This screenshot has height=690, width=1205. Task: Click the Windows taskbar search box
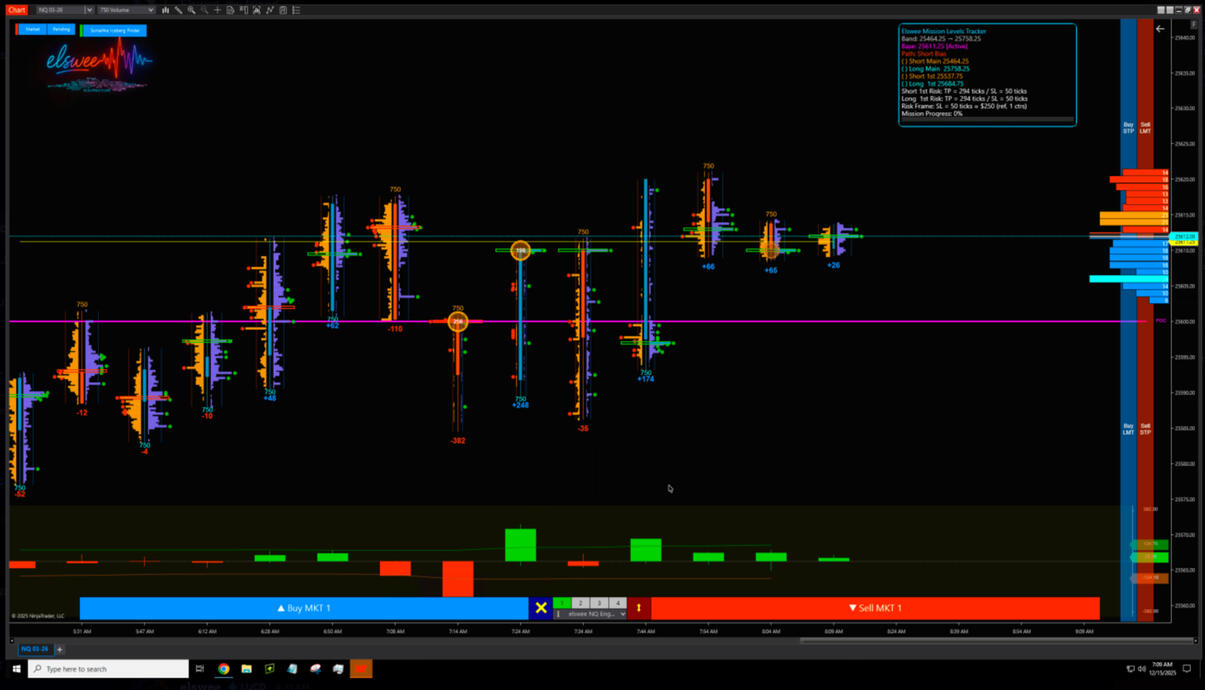[x=108, y=669]
